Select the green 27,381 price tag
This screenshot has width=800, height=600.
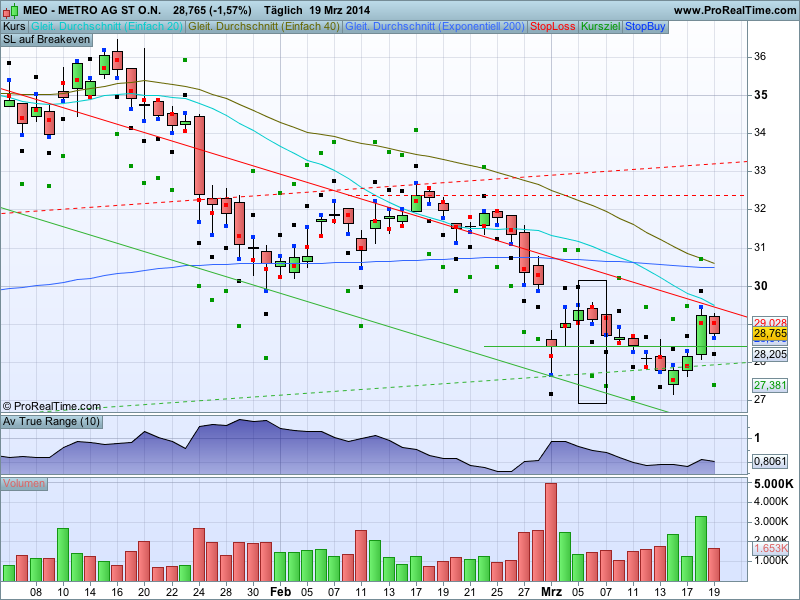pos(770,385)
